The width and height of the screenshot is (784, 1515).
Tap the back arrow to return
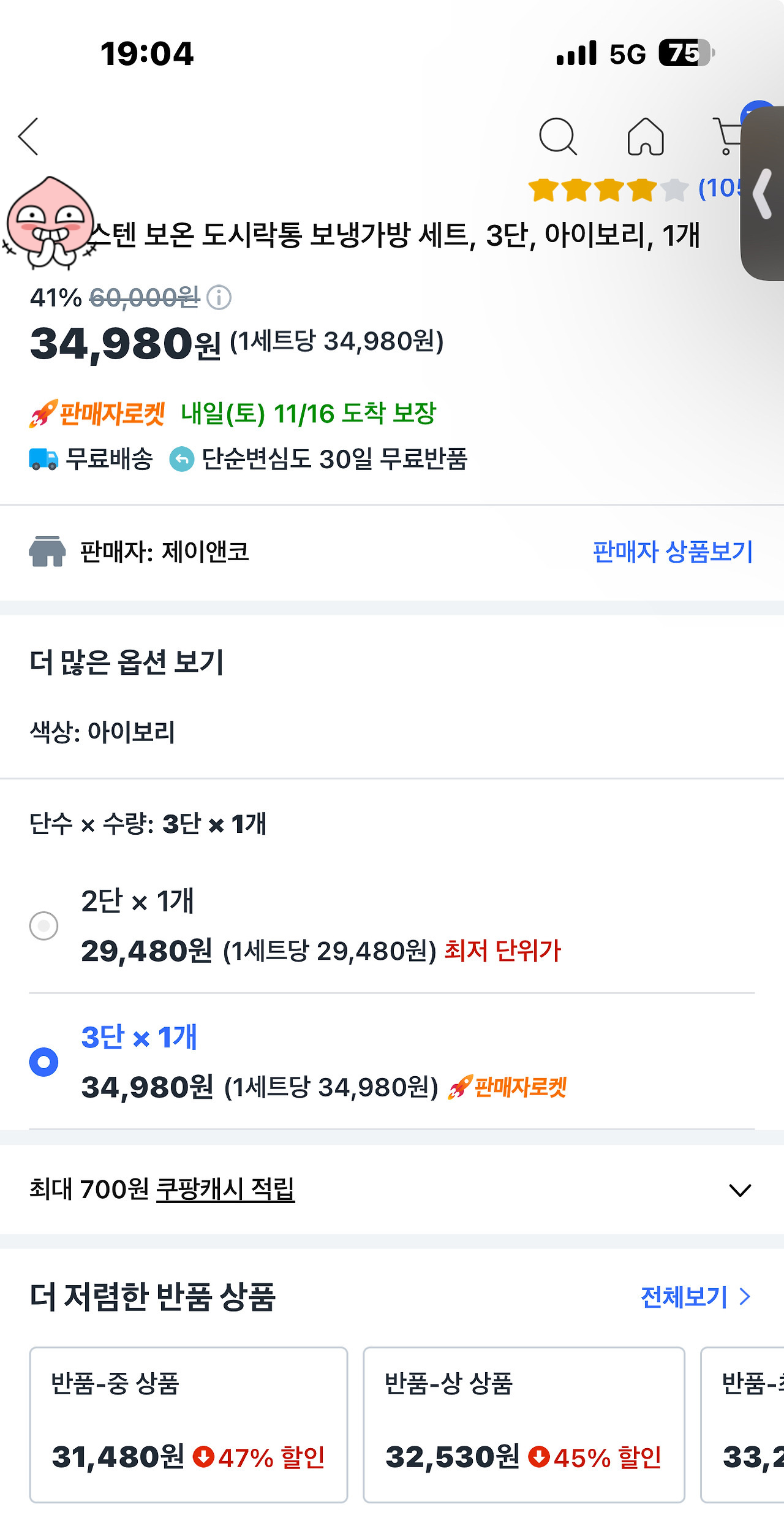(x=29, y=137)
